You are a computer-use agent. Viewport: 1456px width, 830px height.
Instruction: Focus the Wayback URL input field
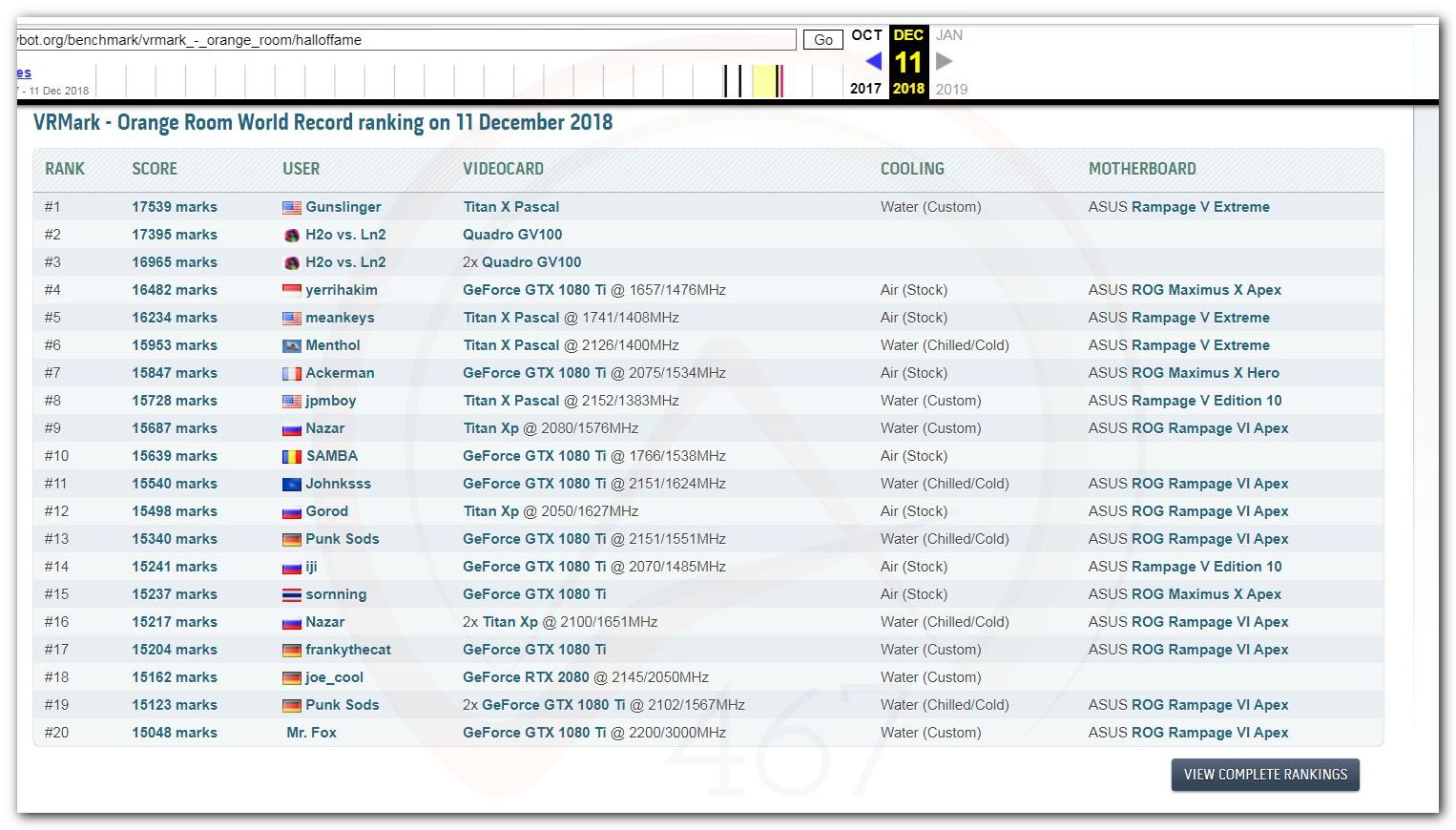click(406, 40)
